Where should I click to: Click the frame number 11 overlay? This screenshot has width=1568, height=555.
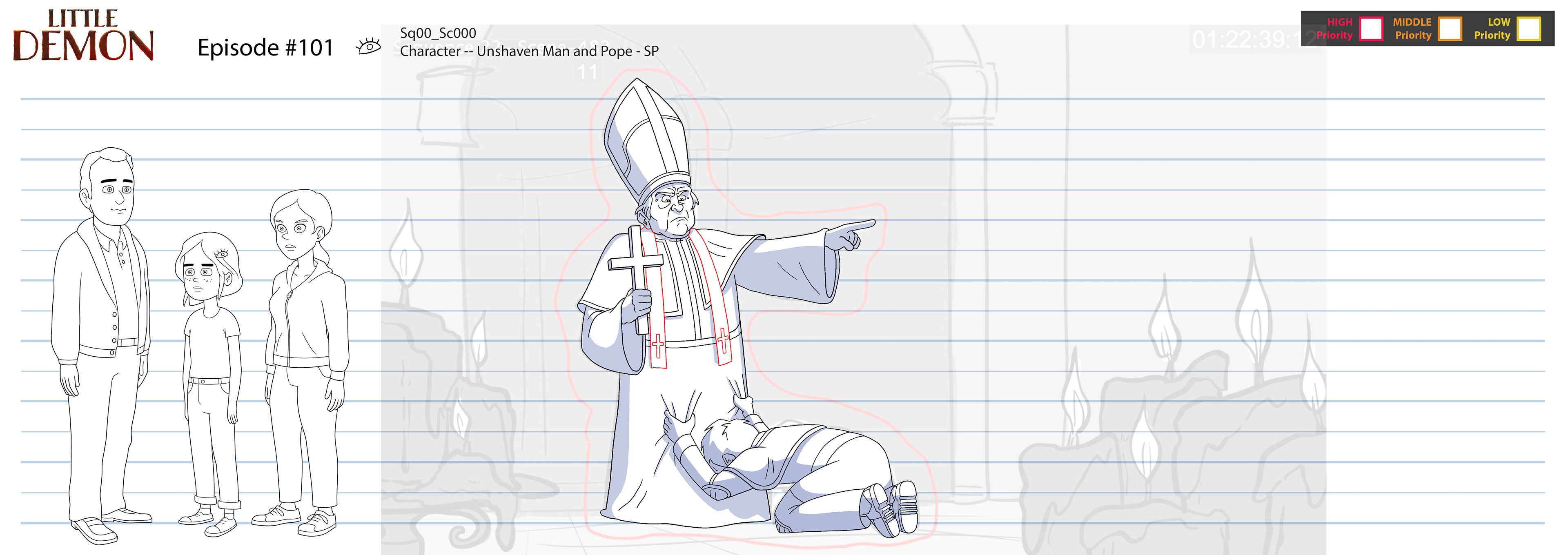587,72
